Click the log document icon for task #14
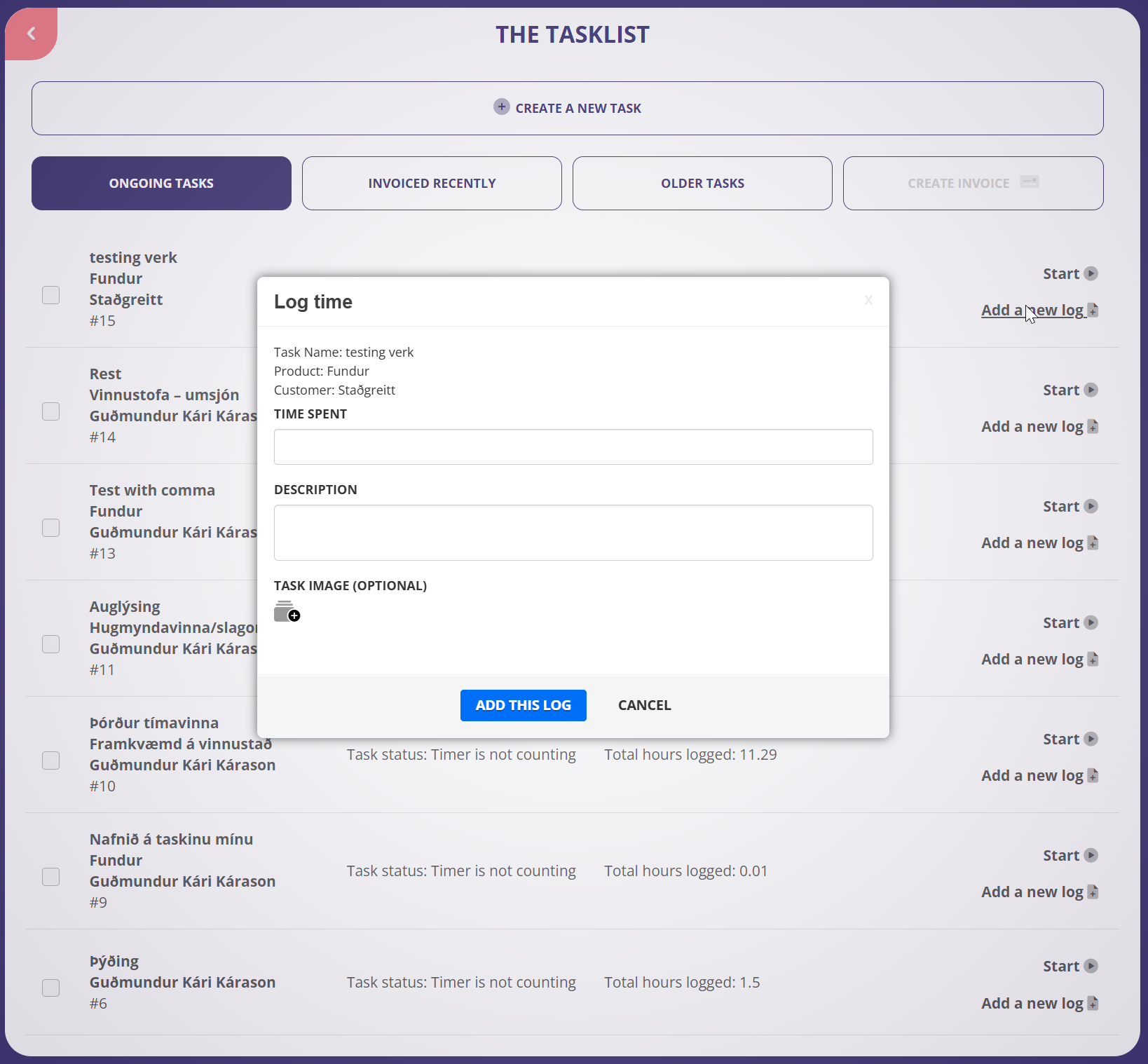 (1093, 427)
